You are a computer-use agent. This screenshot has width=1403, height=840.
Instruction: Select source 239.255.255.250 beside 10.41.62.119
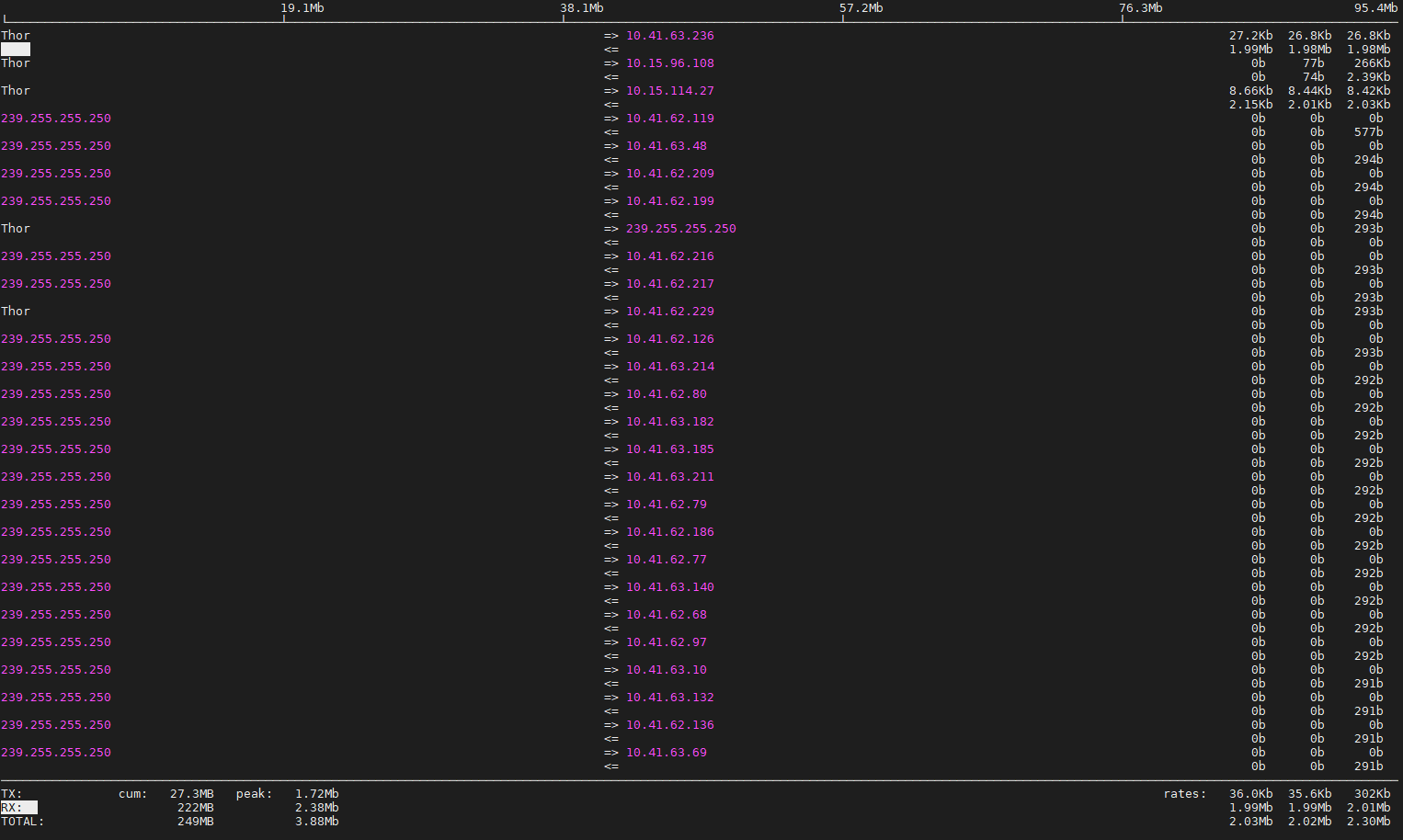tap(56, 119)
